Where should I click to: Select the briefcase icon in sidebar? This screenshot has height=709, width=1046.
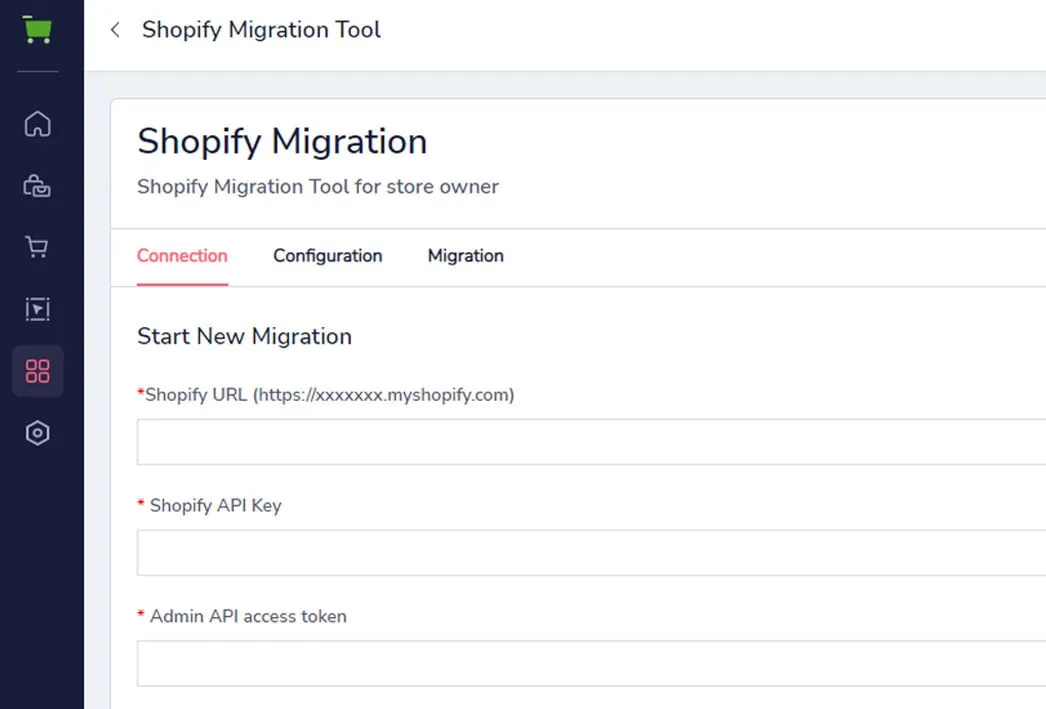[37, 186]
